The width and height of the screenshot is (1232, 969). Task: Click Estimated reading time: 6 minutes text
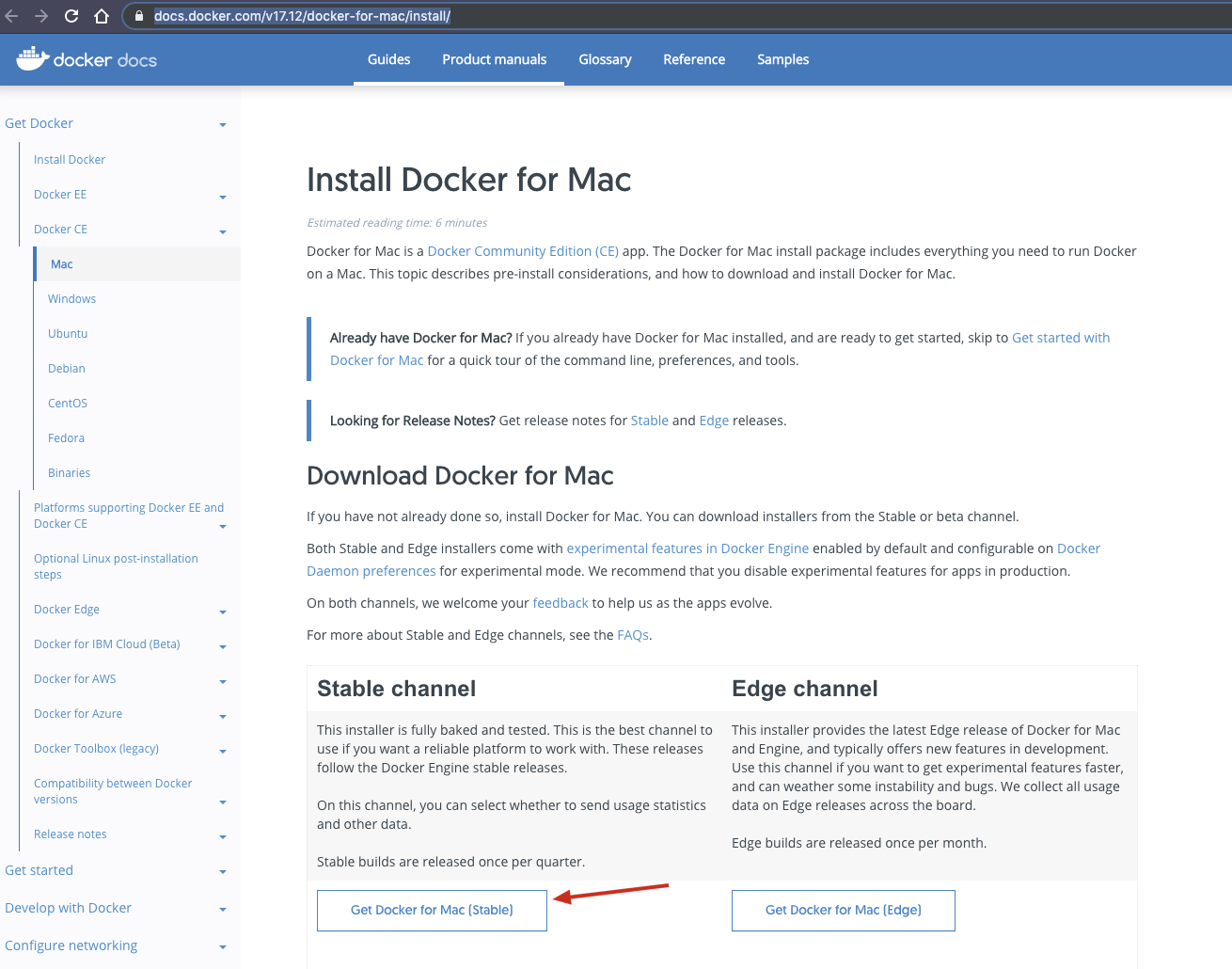(x=397, y=223)
